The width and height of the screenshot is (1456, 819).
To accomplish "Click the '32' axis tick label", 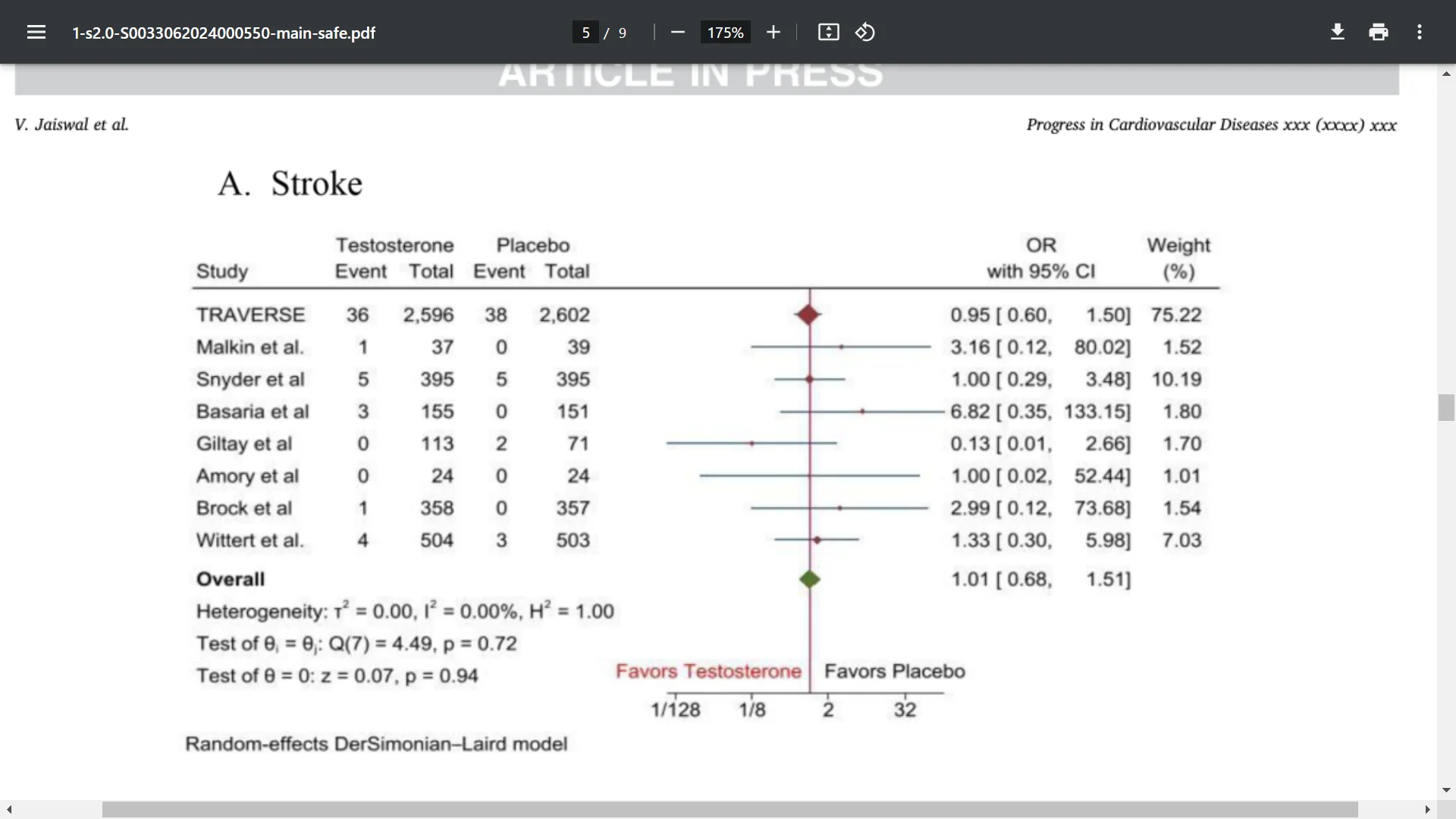I will coord(905,710).
